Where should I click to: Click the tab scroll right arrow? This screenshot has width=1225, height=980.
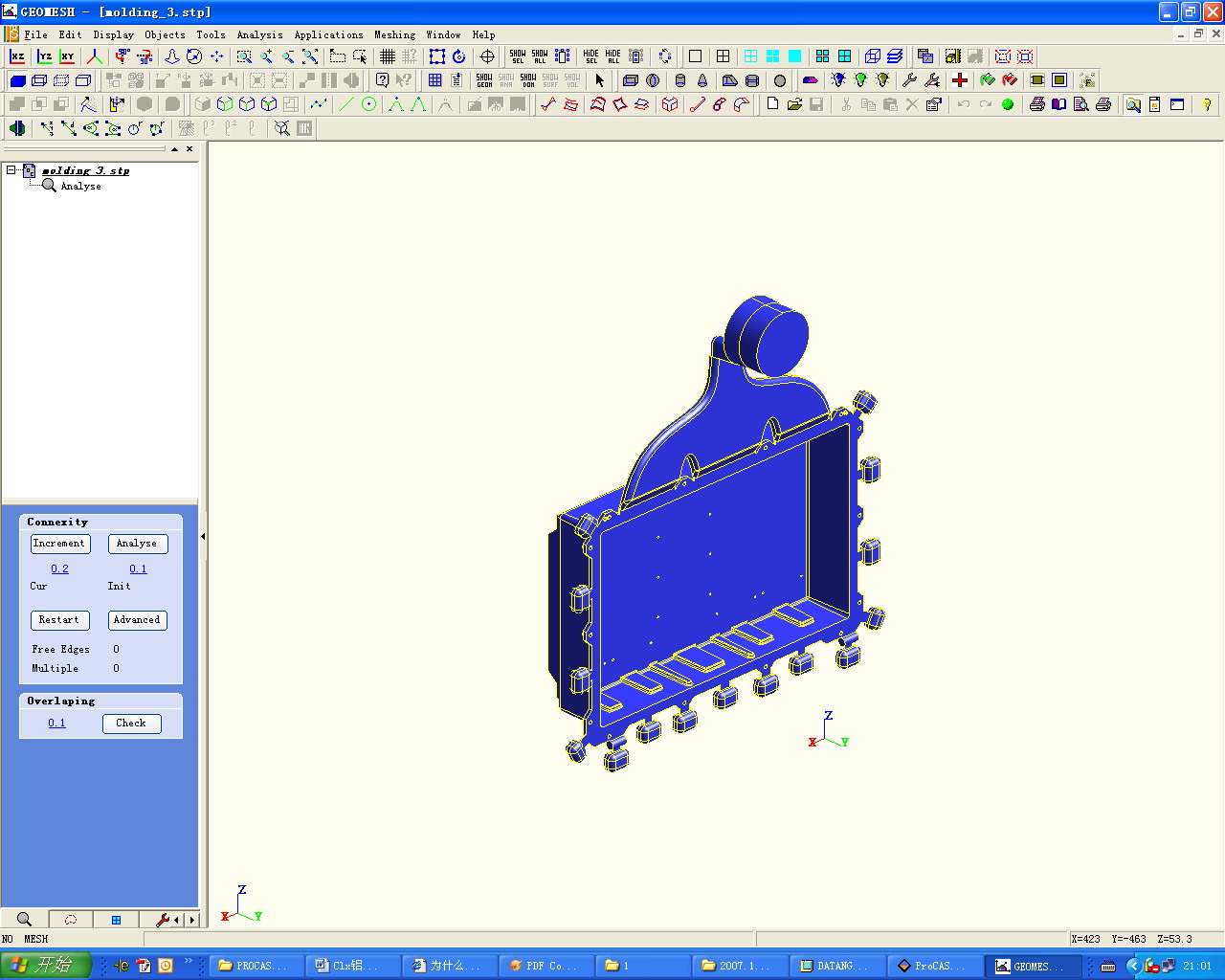[192, 920]
